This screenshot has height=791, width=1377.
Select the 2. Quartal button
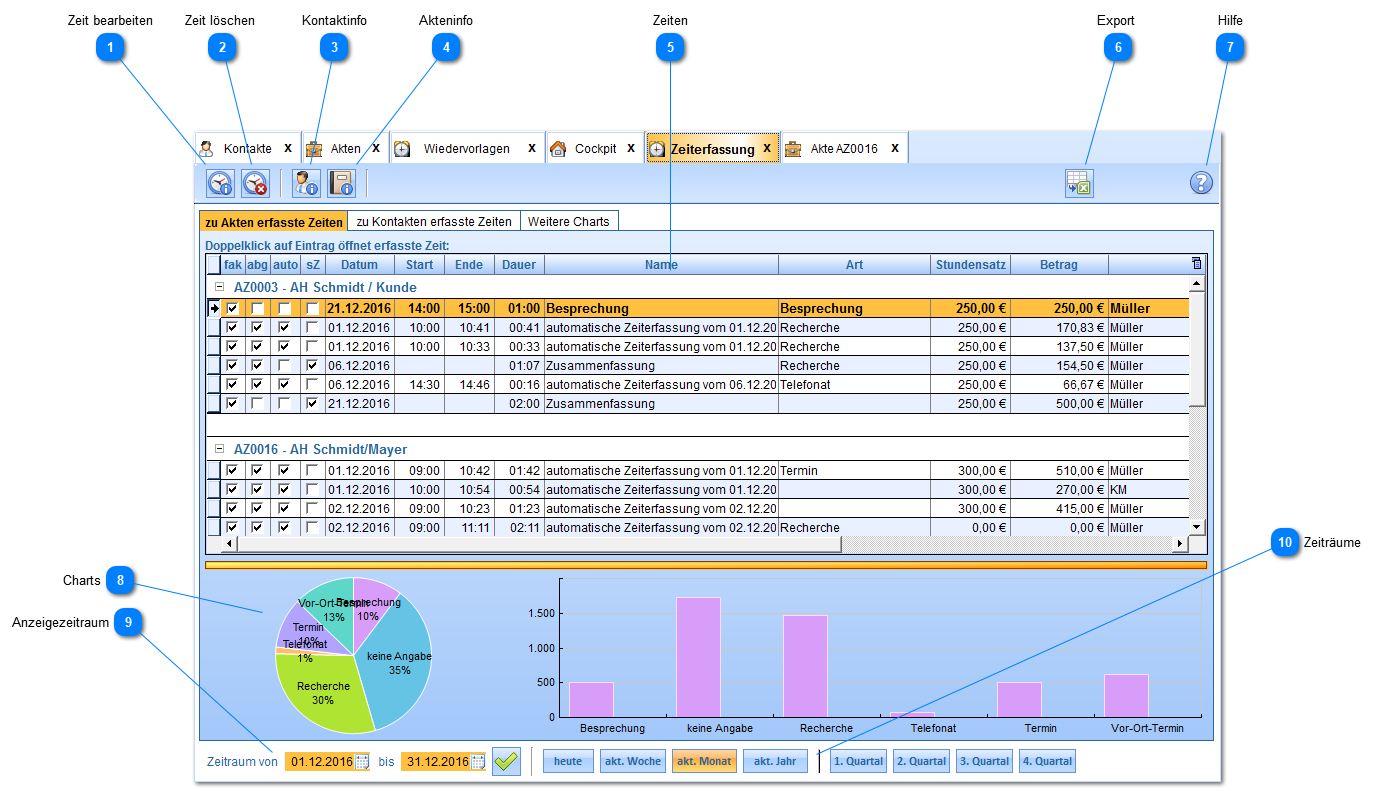point(921,762)
